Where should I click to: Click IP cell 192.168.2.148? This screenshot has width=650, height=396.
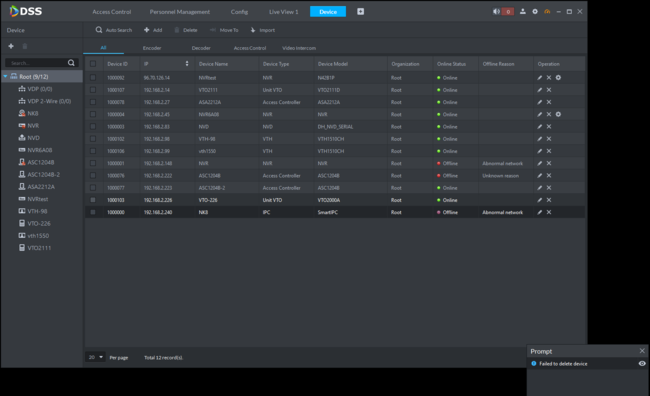tap(158, 163)
